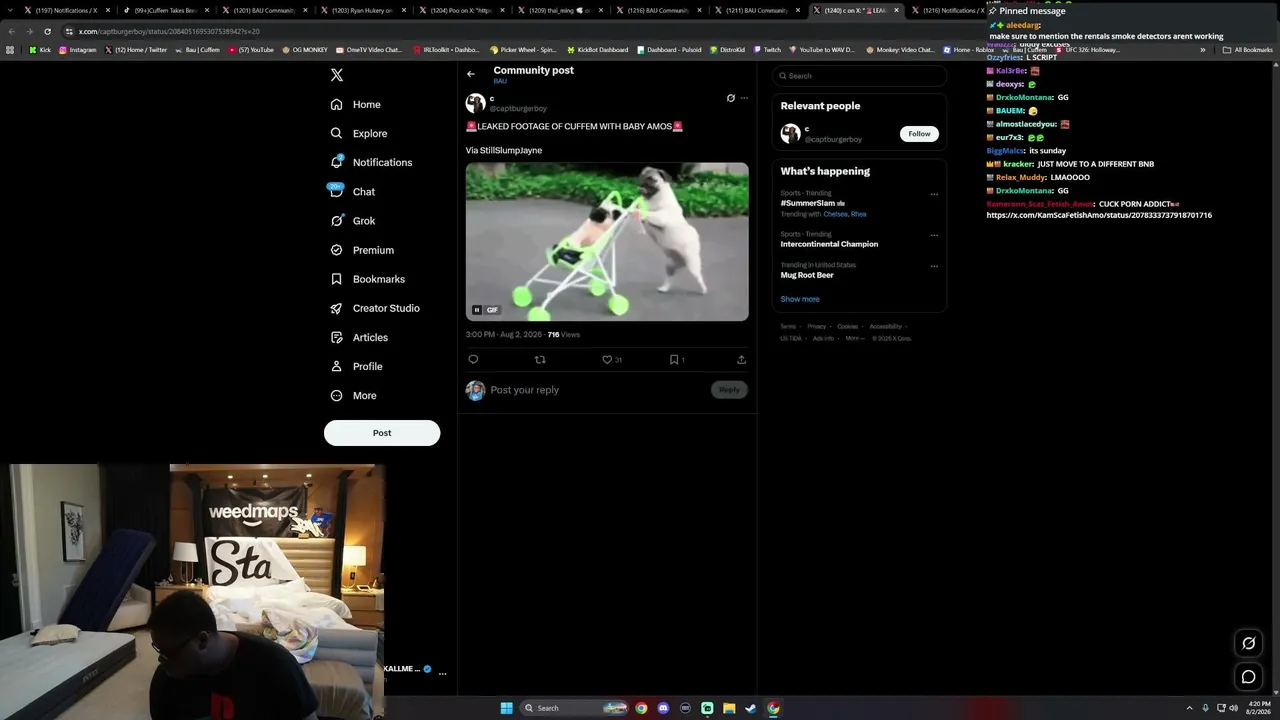
Task: Open the footer More link
Action: click(x=855, y=338)
